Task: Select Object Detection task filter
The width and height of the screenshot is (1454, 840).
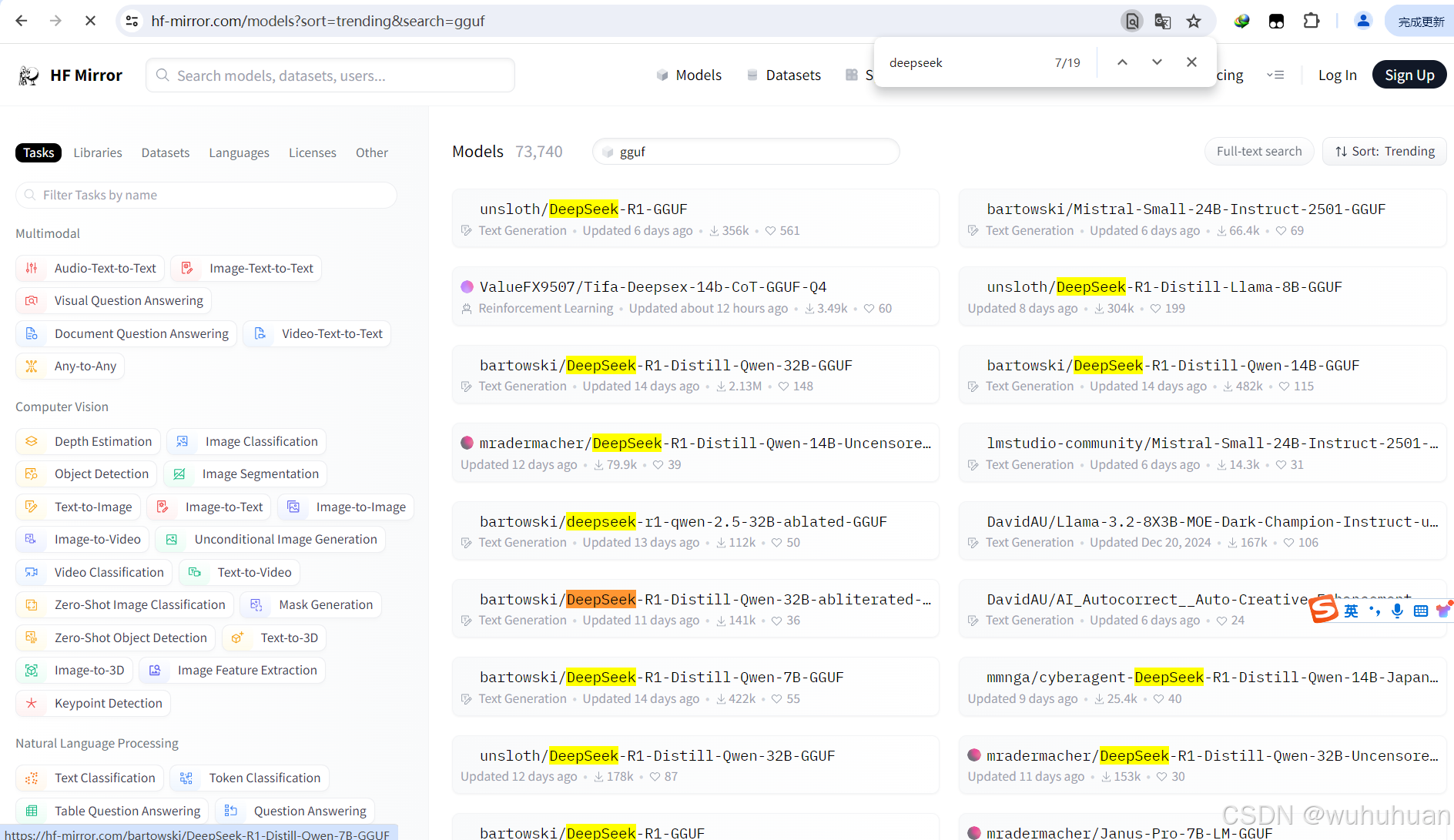Action: [86, 474]
